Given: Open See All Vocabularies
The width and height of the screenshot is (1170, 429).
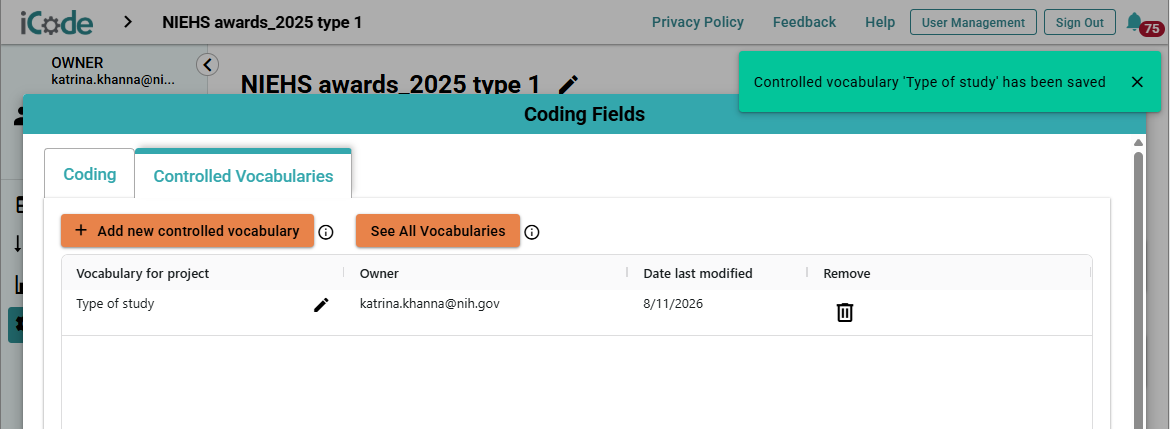Looking at the screenshot, I should (438, 231).
